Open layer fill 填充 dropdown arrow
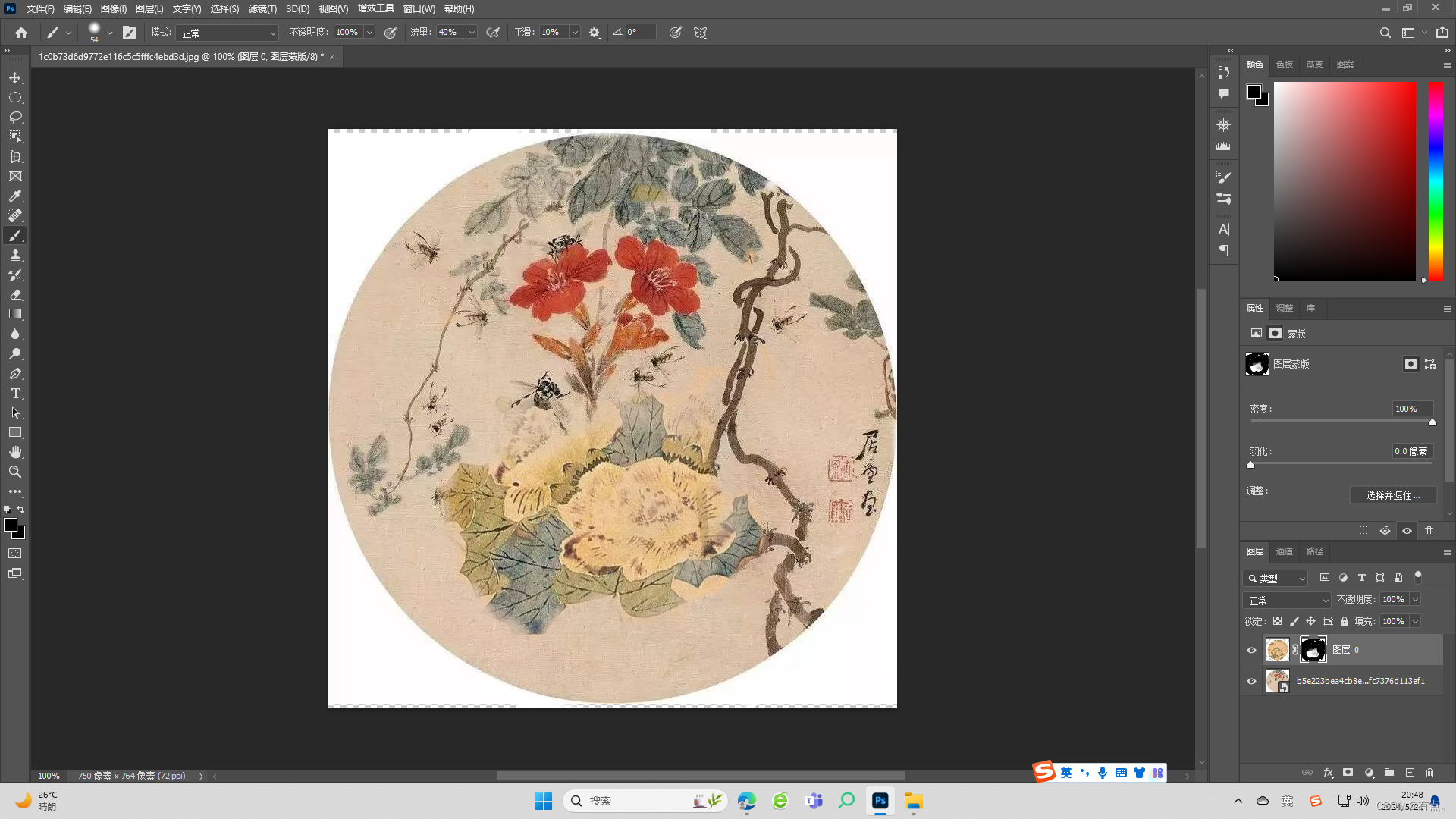 click(x=1415, y=621)
